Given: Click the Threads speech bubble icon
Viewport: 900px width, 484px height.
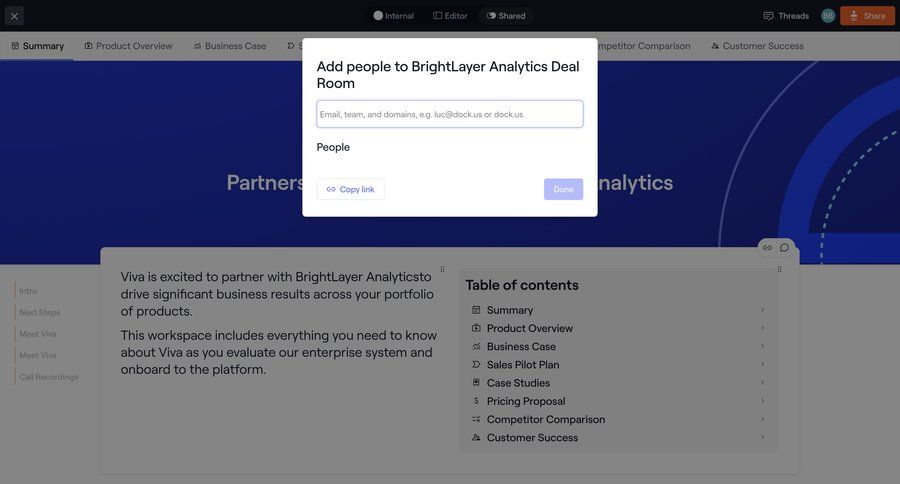Looking at the screenshot, I should pyautogui.click(x=768, y=16).
